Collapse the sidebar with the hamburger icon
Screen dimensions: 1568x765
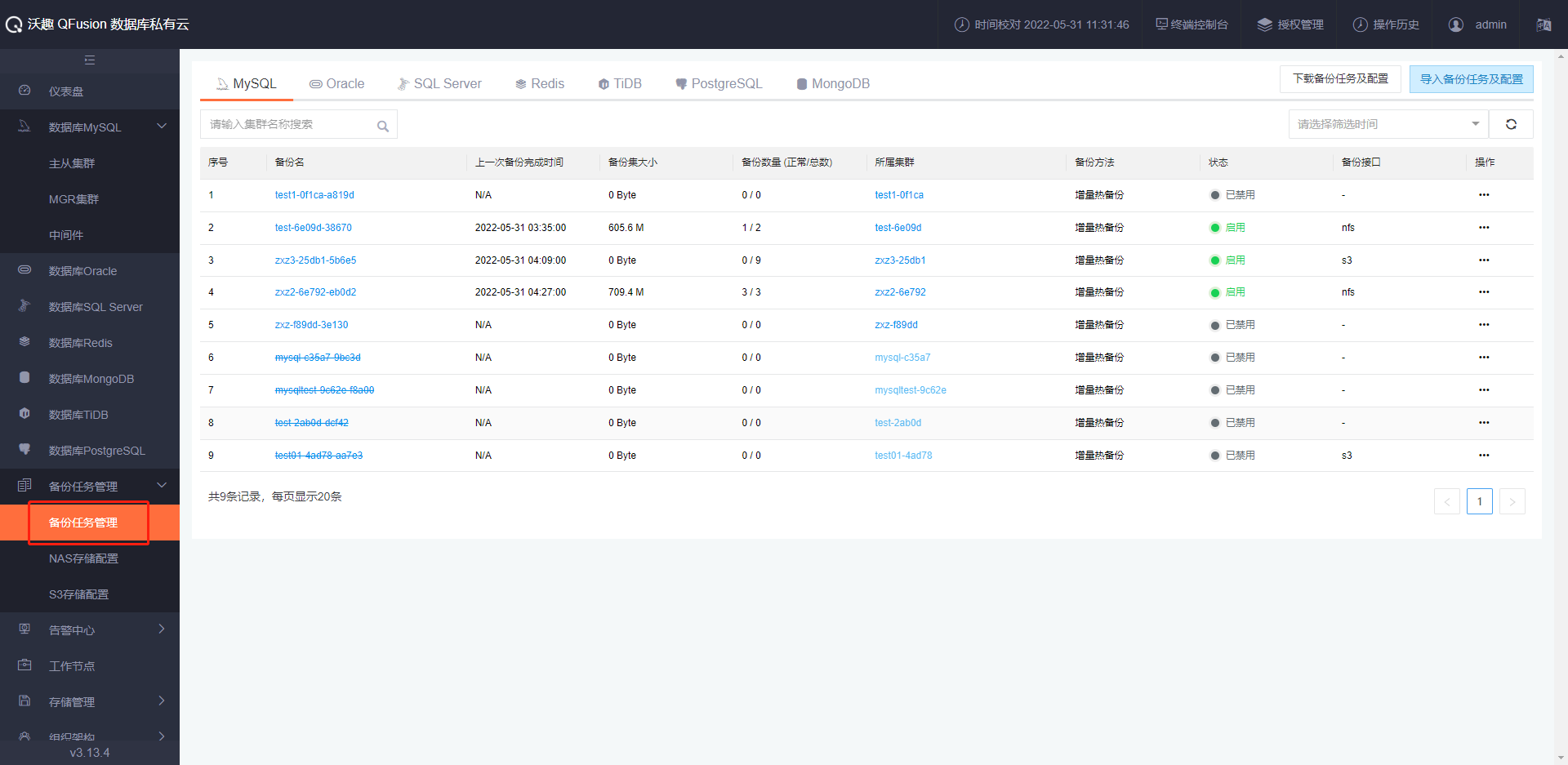(x=90, y=60)
